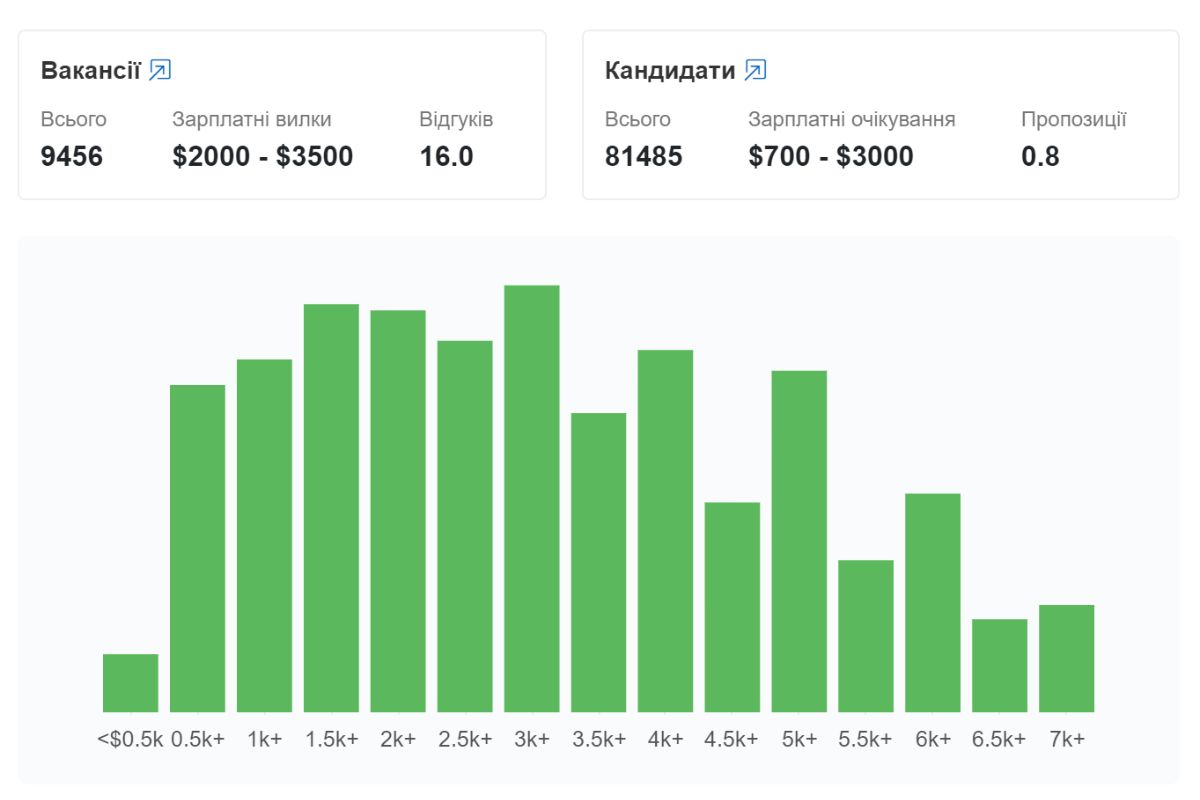The width and height of the screenshot is (1200, 800).
Task: Click the 6.5k+ green bar
Action: pos(1000,665)
